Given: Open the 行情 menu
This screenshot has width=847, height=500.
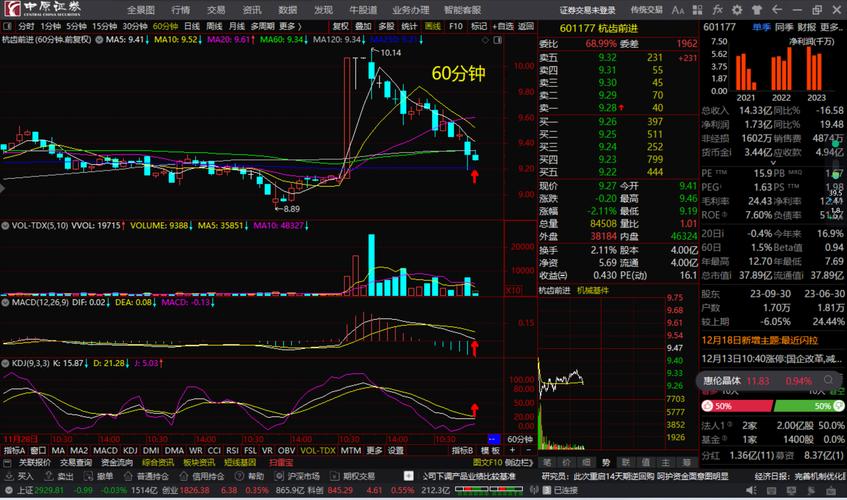Looking at the screenshot, I should [181, 10].
